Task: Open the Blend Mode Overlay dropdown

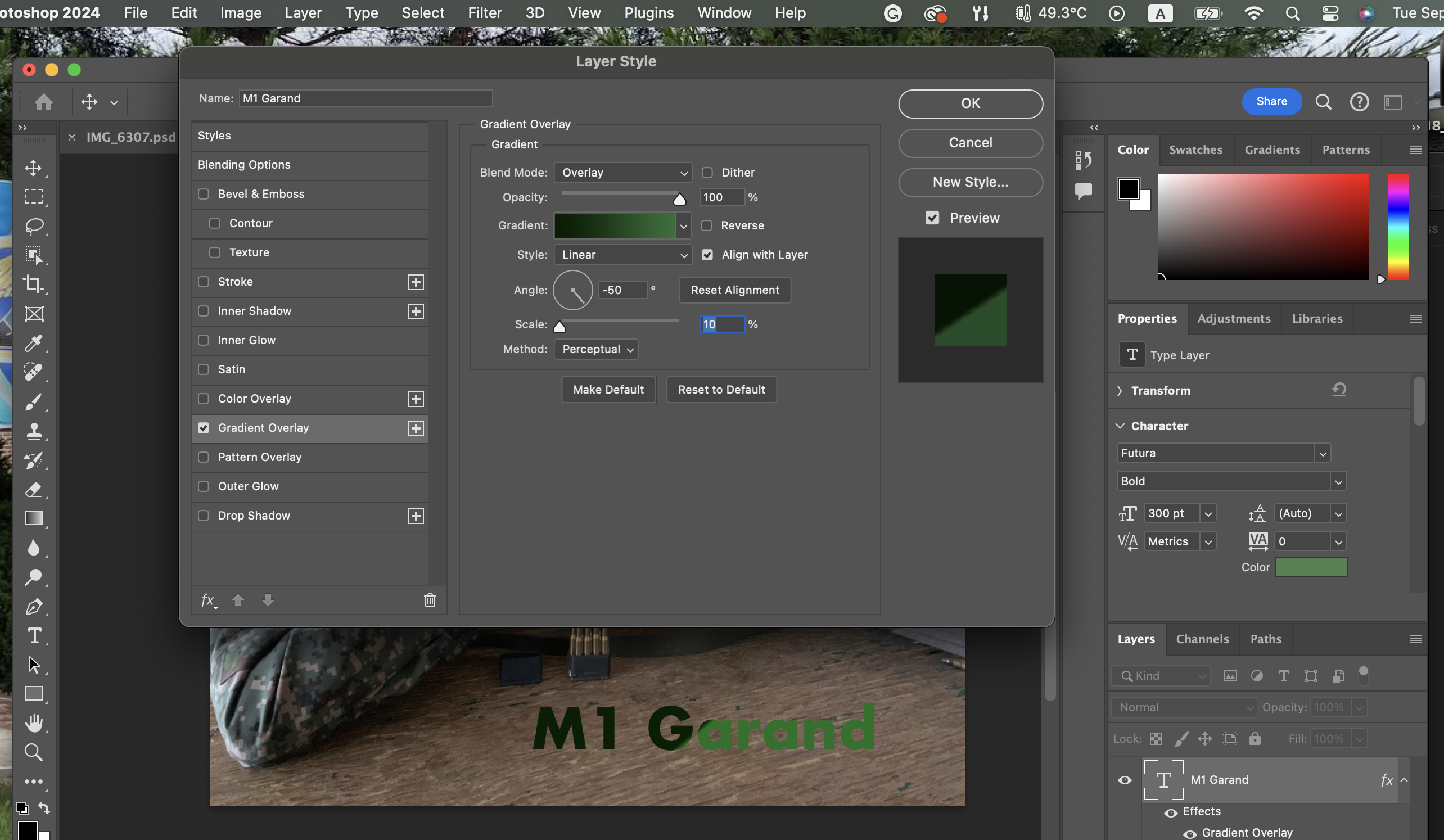Action: [622, 173]
